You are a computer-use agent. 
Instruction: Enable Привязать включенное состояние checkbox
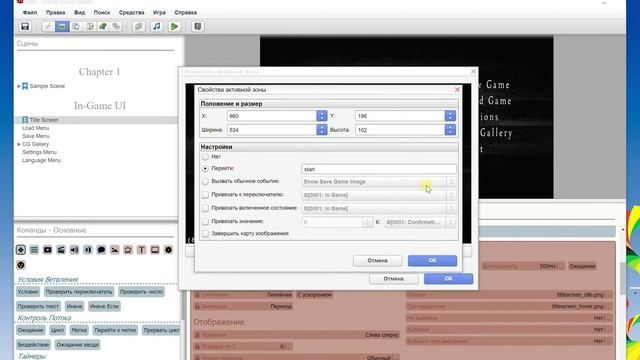(205, 208)
